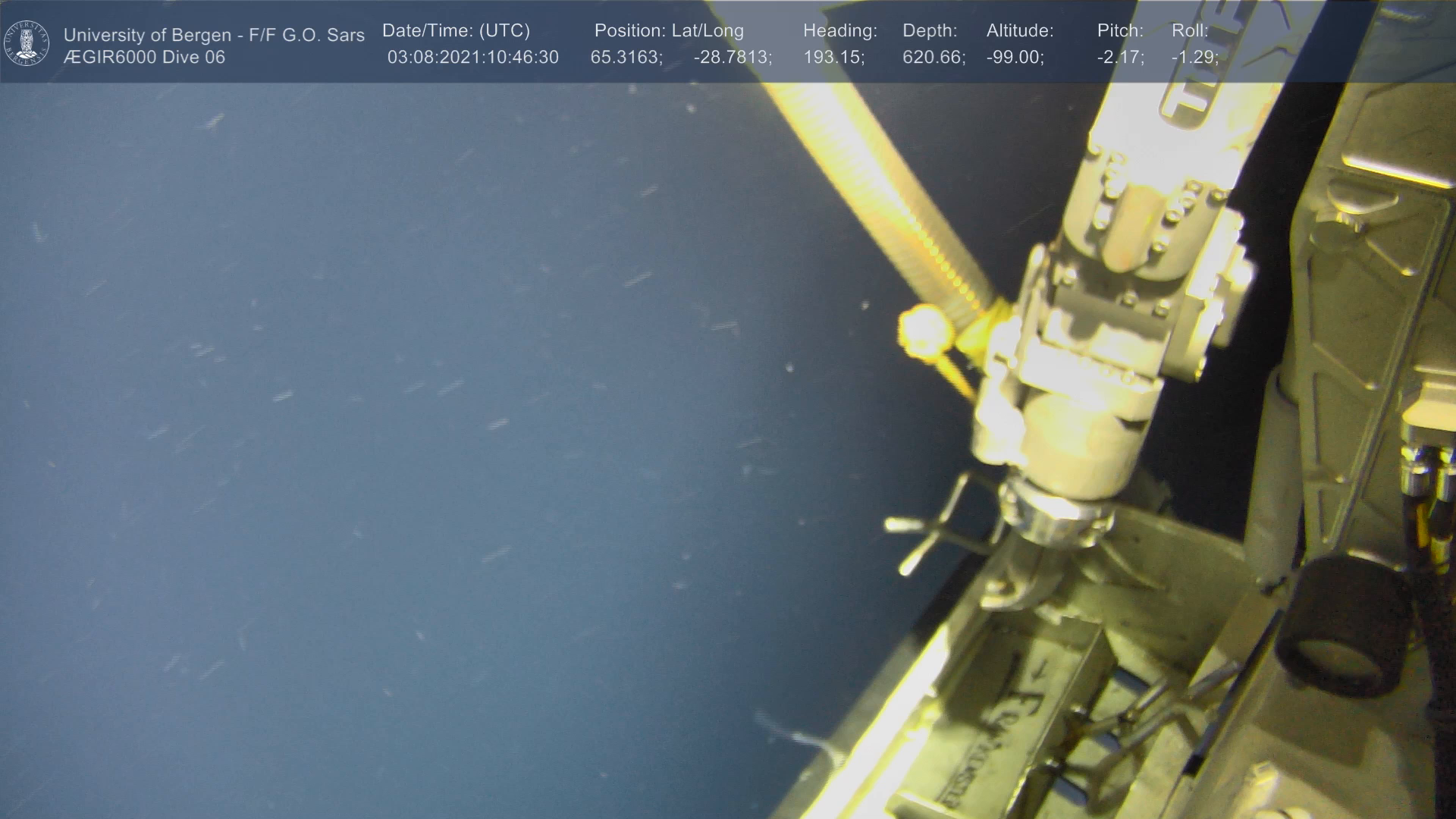Select the Altitude label
Image resolution: width=1456 pixels, height=819 pixels.
tap(1020, 30)
